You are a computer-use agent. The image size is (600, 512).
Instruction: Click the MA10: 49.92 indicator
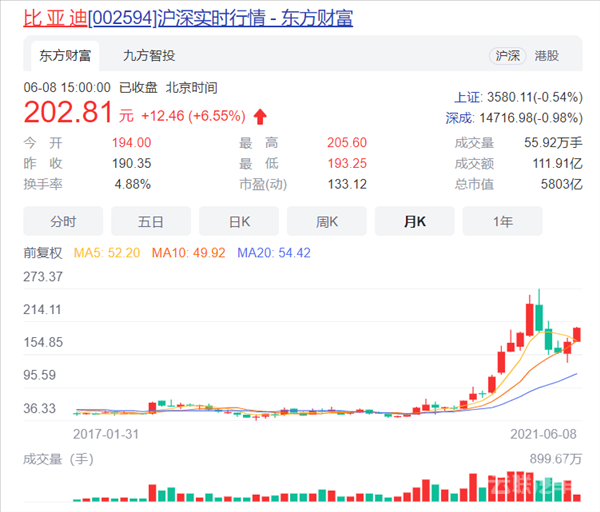point(189,253)
